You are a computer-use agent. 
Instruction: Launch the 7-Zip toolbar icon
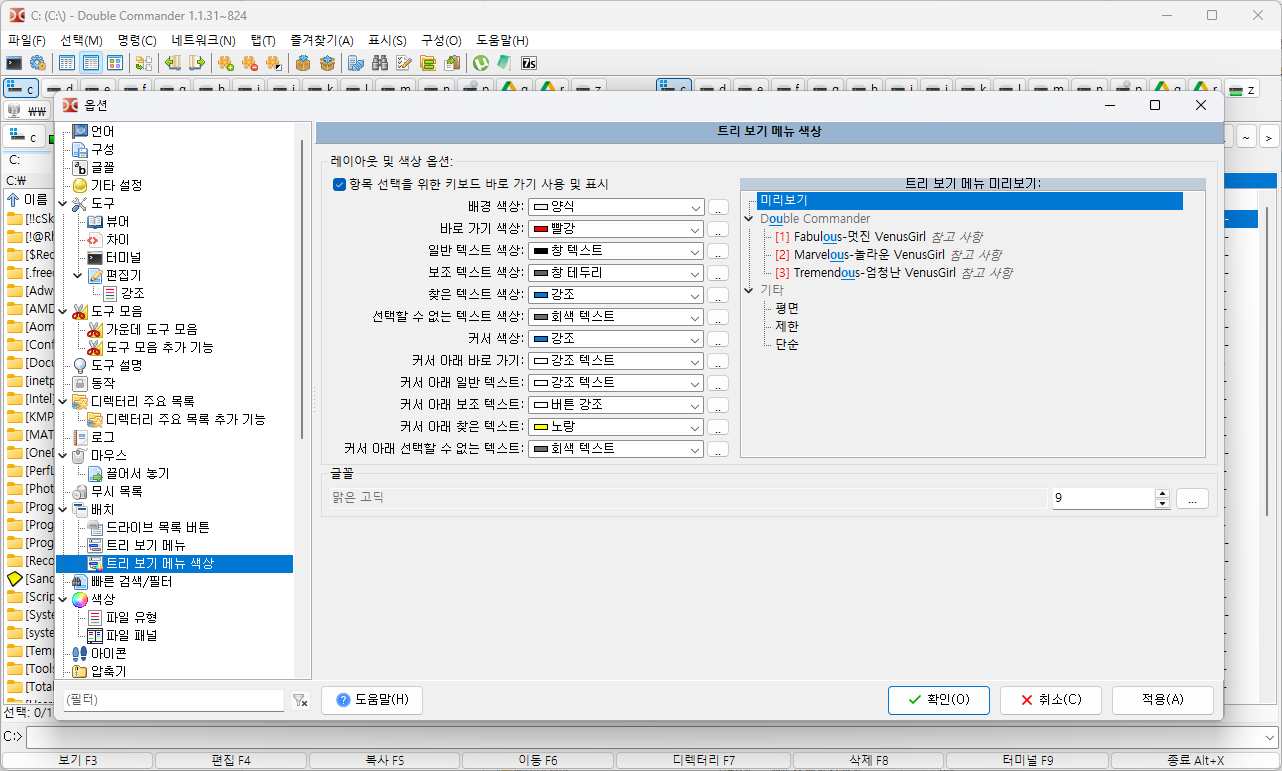[x=529, y=63]
